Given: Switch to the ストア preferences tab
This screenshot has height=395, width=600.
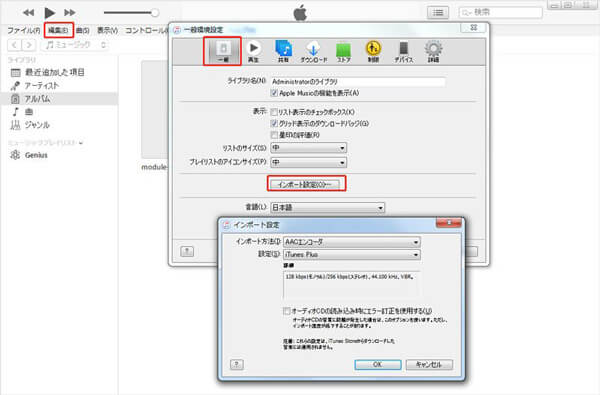Looking at the screenshot, I should point(343,51).
